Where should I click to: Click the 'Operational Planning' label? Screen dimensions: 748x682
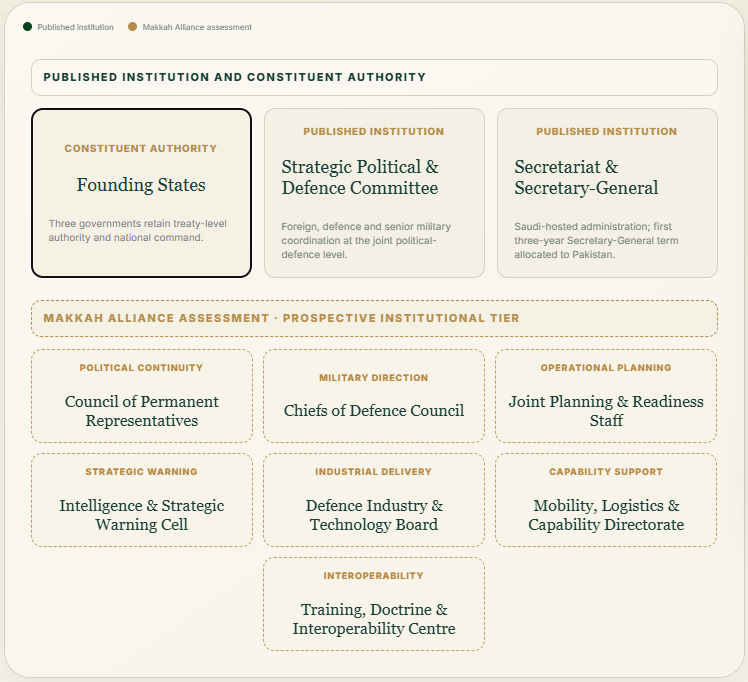[x=606, y=368]
